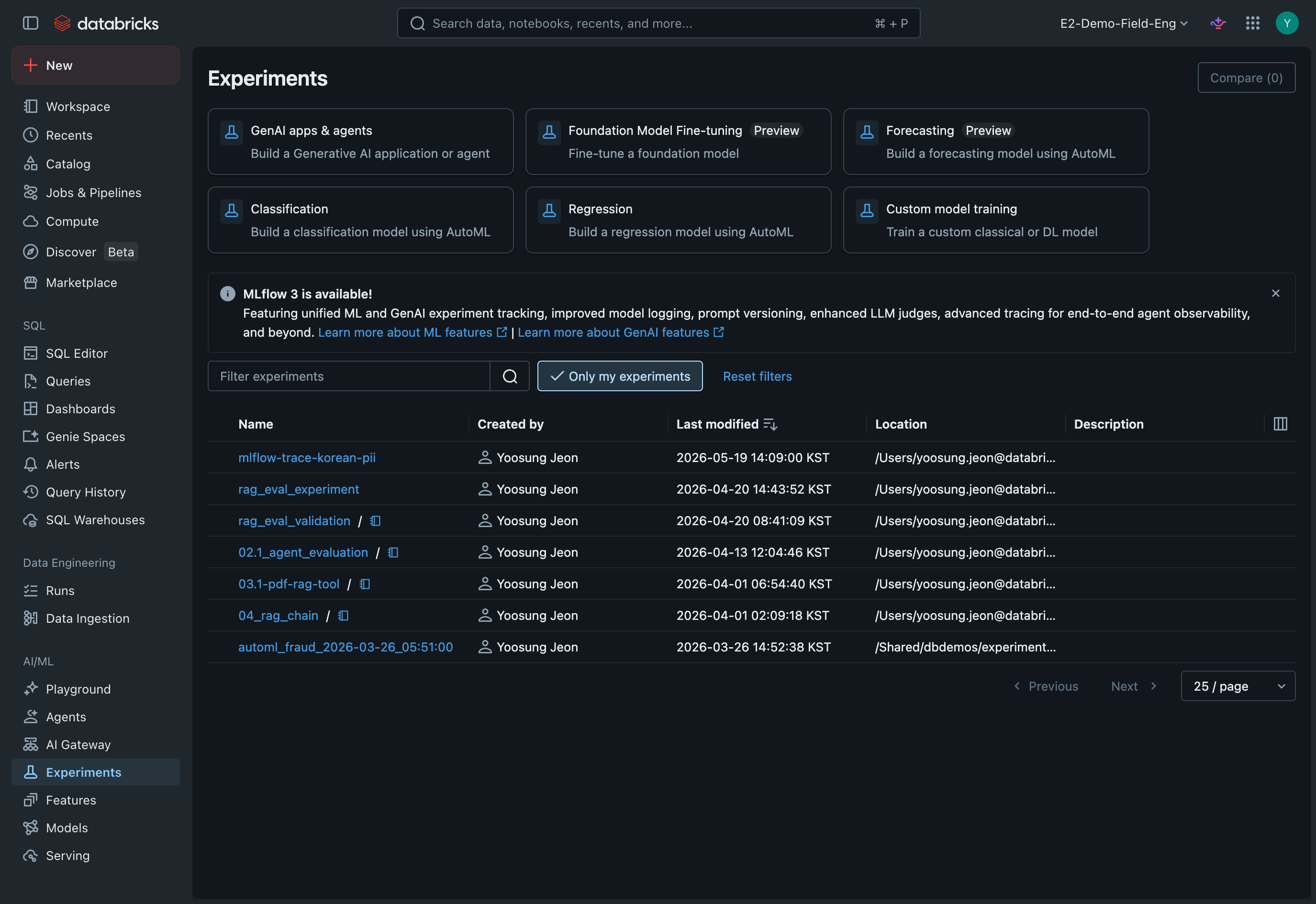This screenshot has width=1316, height=904.
Task: Open the rag_eval_validation experiment link
Action: click(294, 520)
